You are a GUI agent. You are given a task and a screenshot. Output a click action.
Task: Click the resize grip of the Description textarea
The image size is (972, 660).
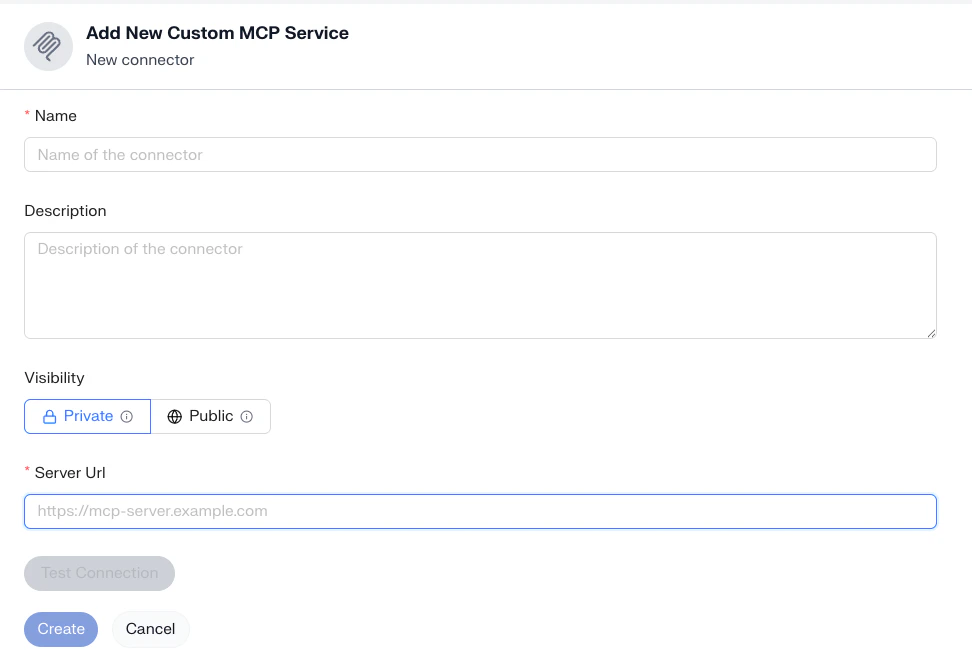(931, 333)
